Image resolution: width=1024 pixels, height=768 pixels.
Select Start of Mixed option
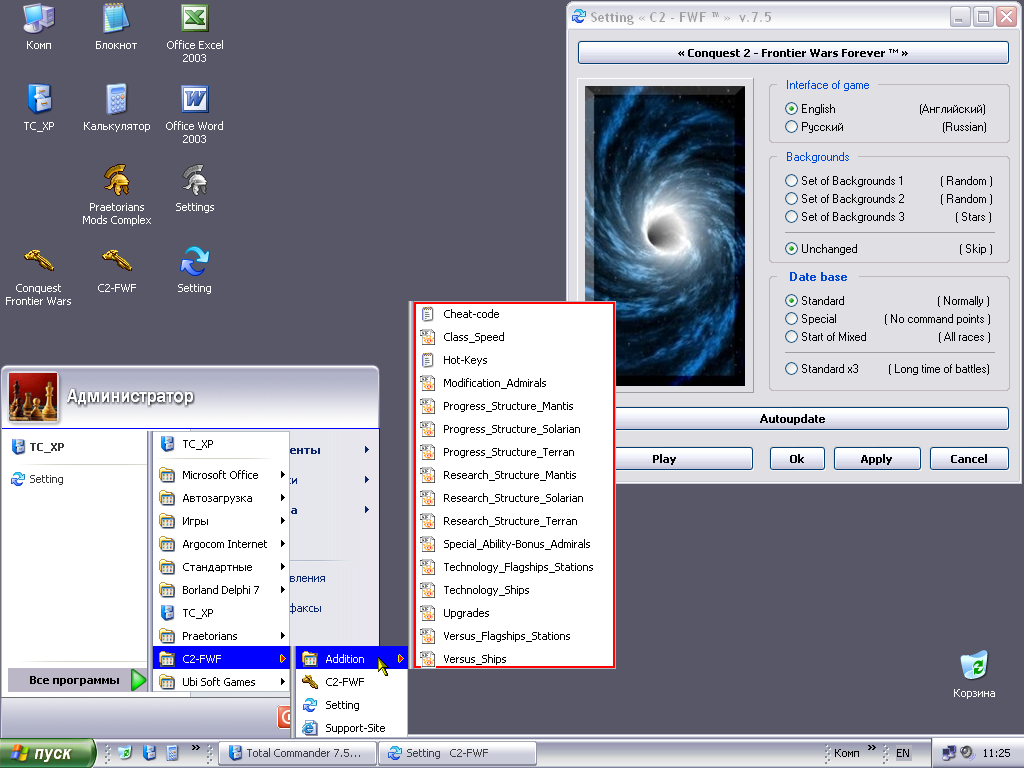(792, 336)
